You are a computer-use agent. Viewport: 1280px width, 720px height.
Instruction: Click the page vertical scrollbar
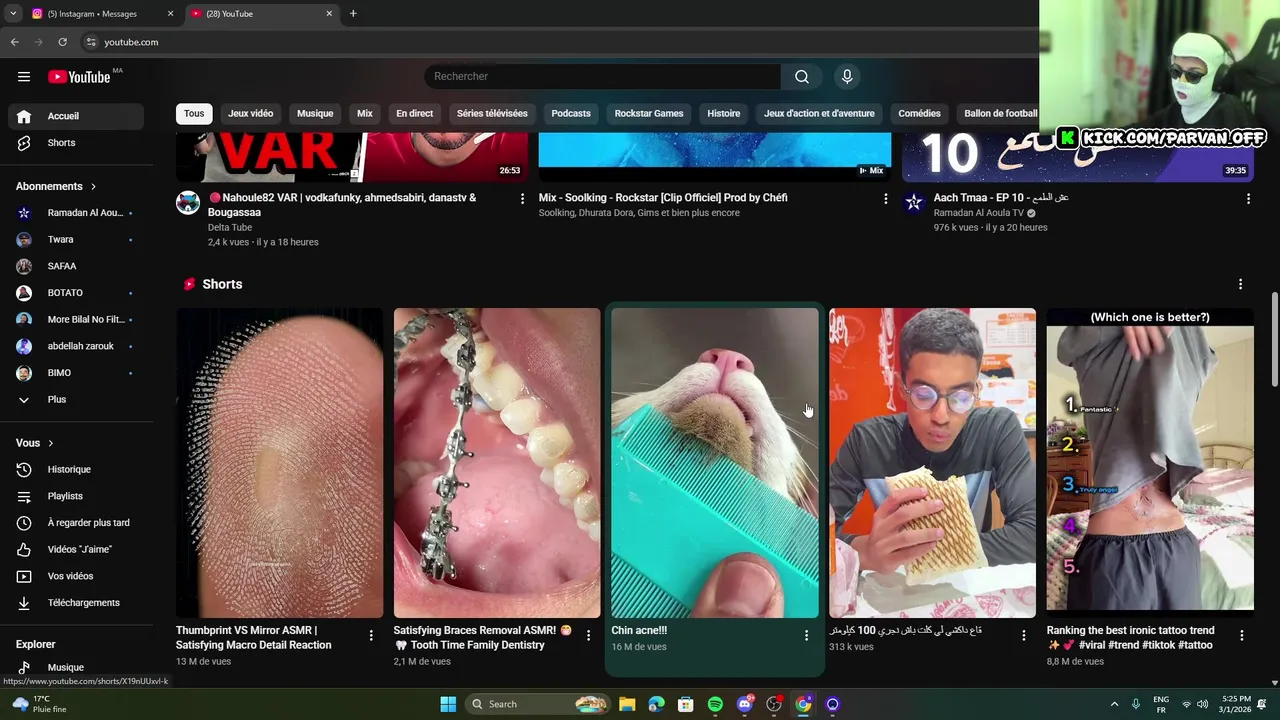pyautogui.click(x=1274, y=340)
